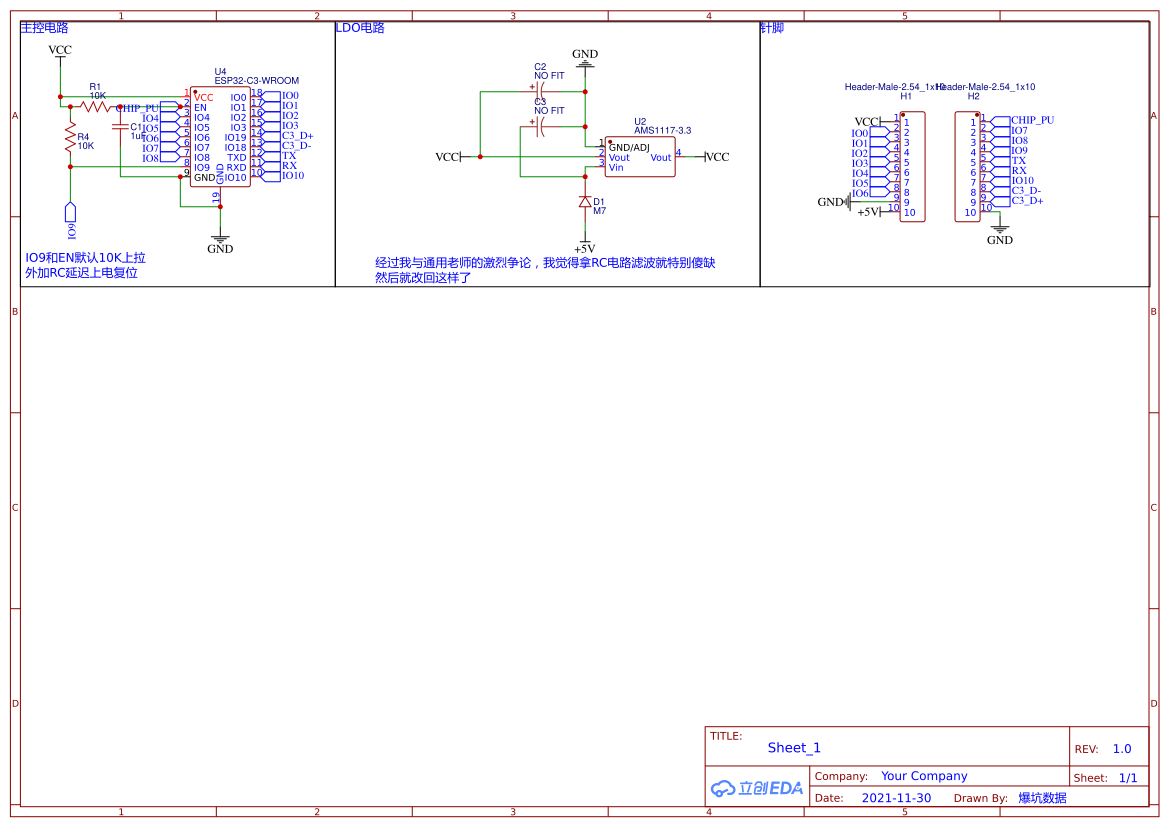The image size is (1169, 827).
Task: Click the note starting '经过我与通用老师的激烈争论'
Action: [545, 263]
